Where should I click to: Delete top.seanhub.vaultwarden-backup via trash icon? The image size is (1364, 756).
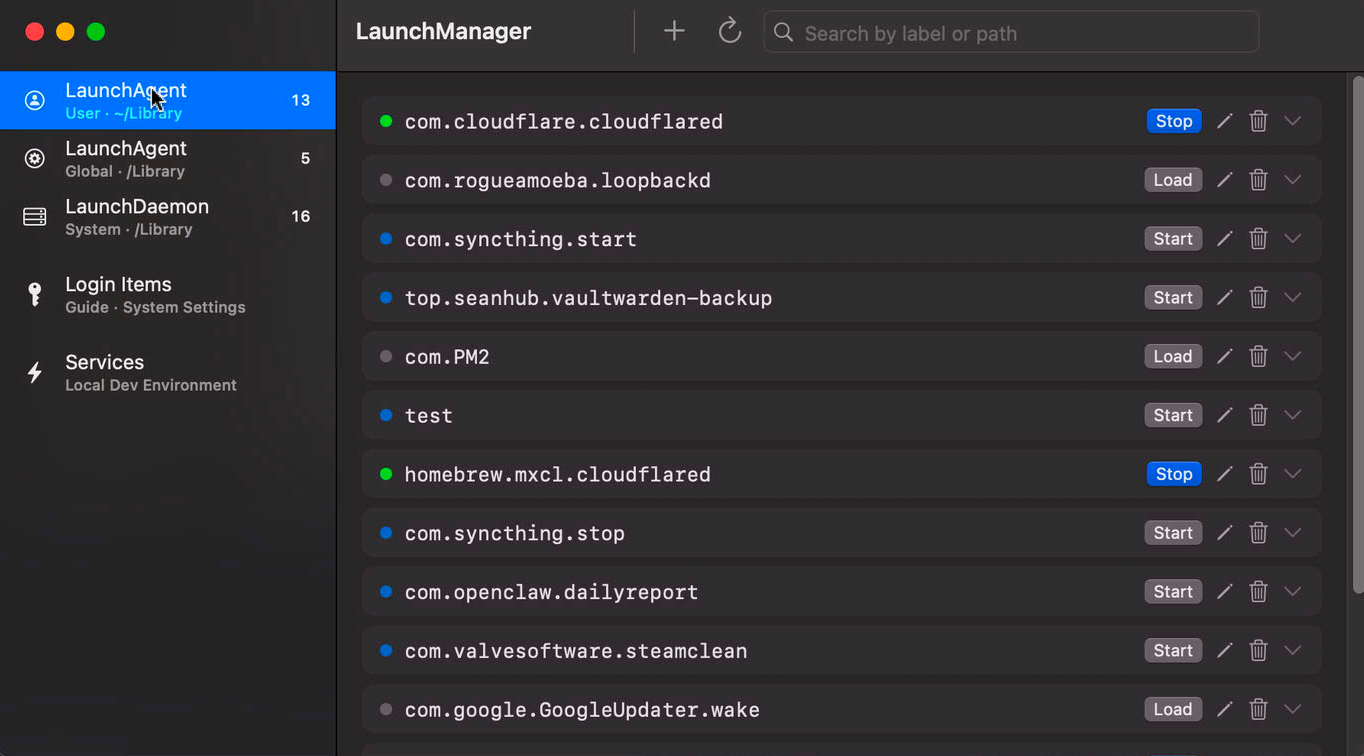(1259, 298)
